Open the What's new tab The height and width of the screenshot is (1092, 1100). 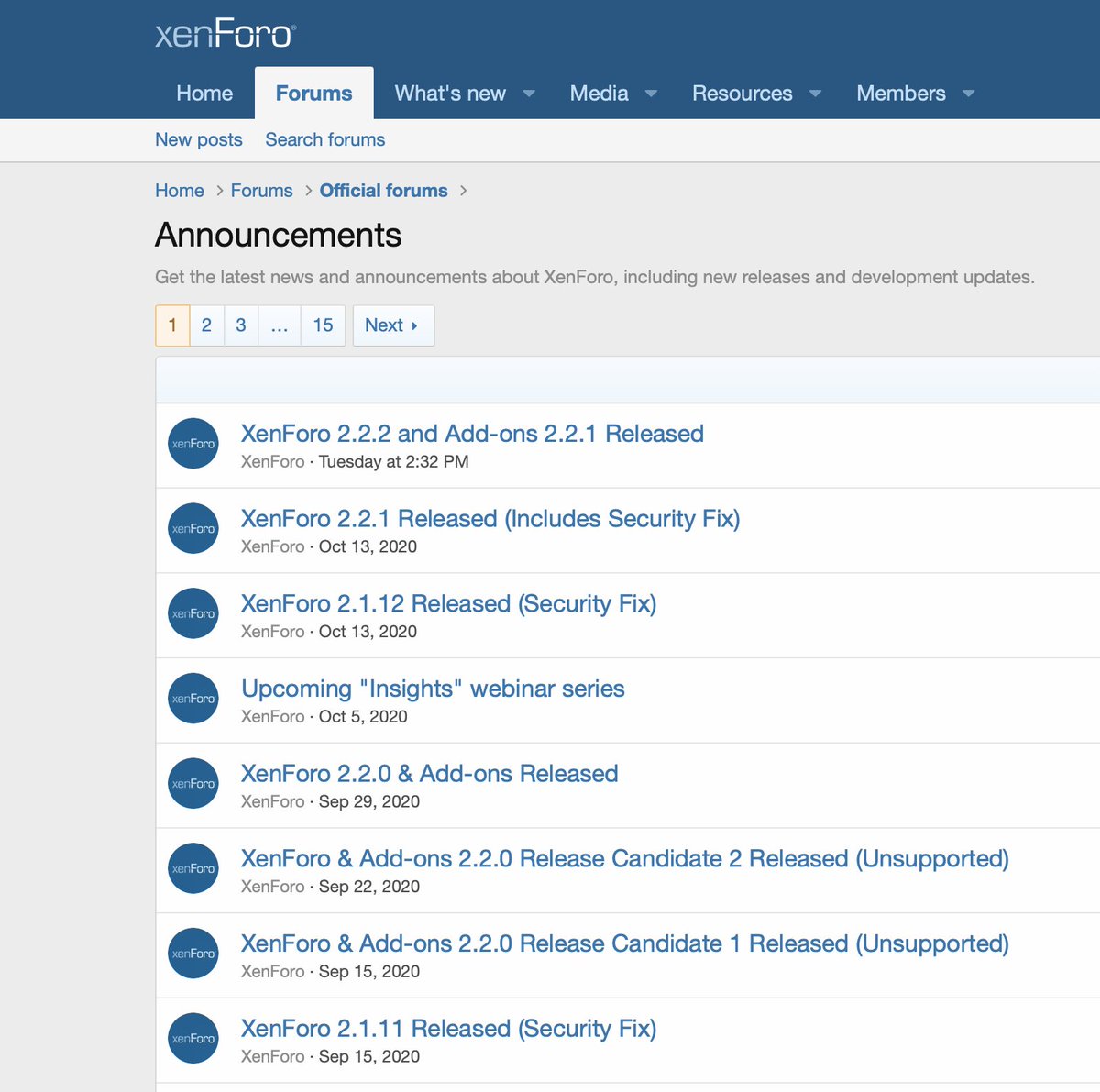[450, 94]
